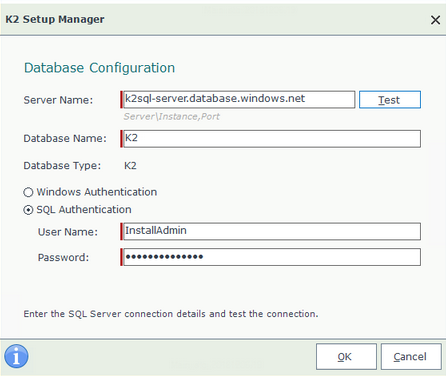Focus the Database Name field
This screenshot has width=446, height=376.
coord(270,139)
